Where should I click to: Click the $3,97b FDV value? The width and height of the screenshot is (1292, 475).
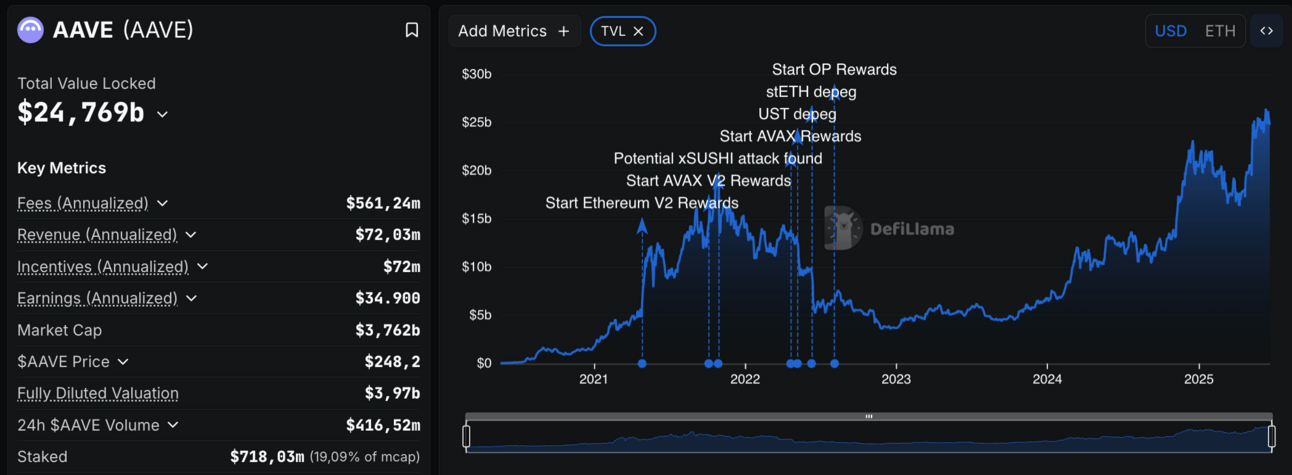click(x=392, y=393)
